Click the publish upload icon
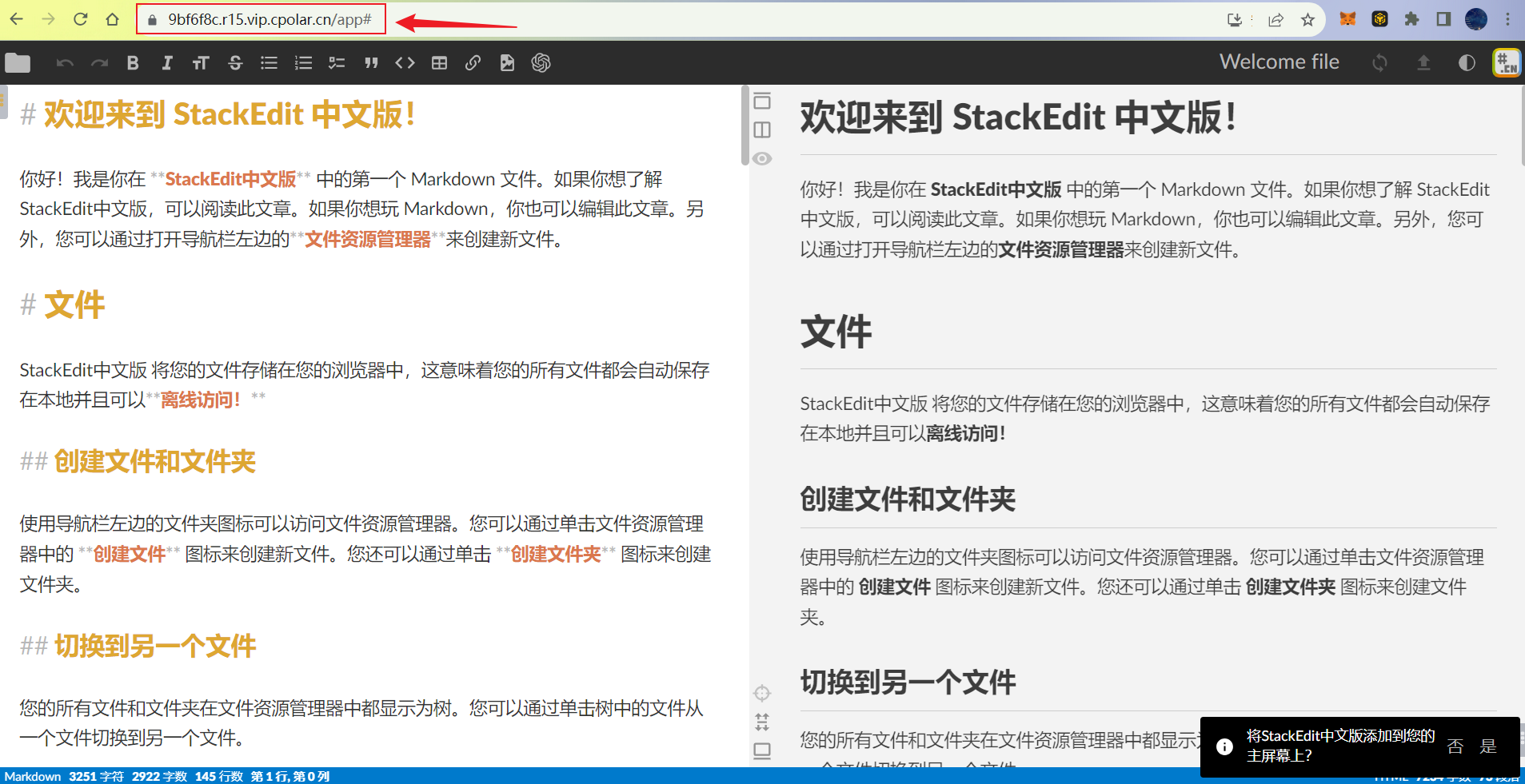The image size is (1525, 784). tap(1423, 62)
